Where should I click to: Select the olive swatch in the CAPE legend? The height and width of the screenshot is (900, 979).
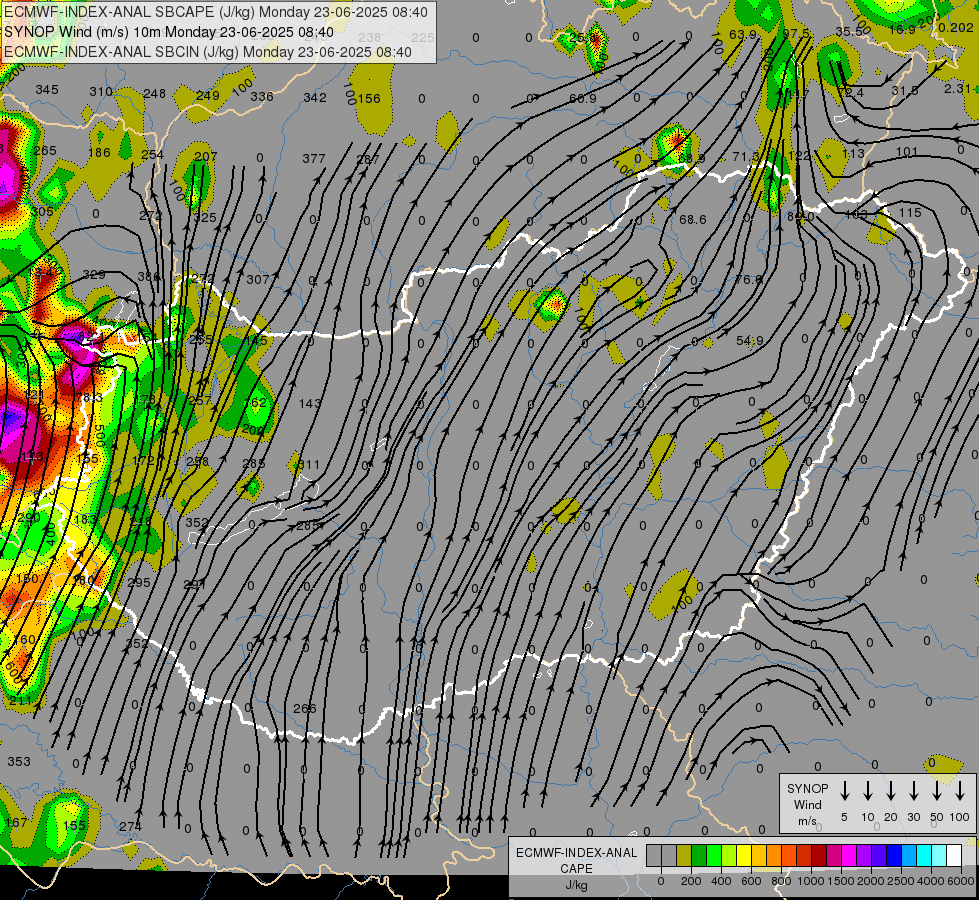pyautogui.click(x=684, y=856)
